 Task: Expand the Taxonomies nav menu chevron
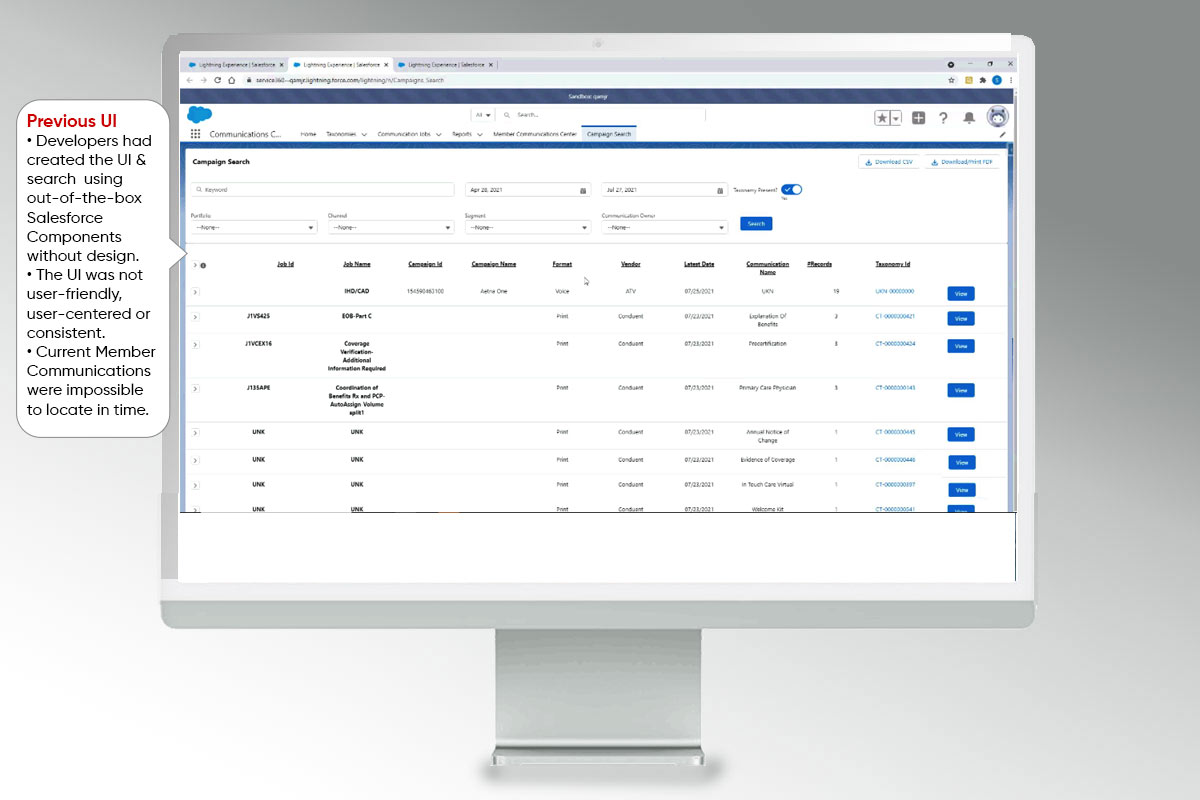(x=364, y=134)
